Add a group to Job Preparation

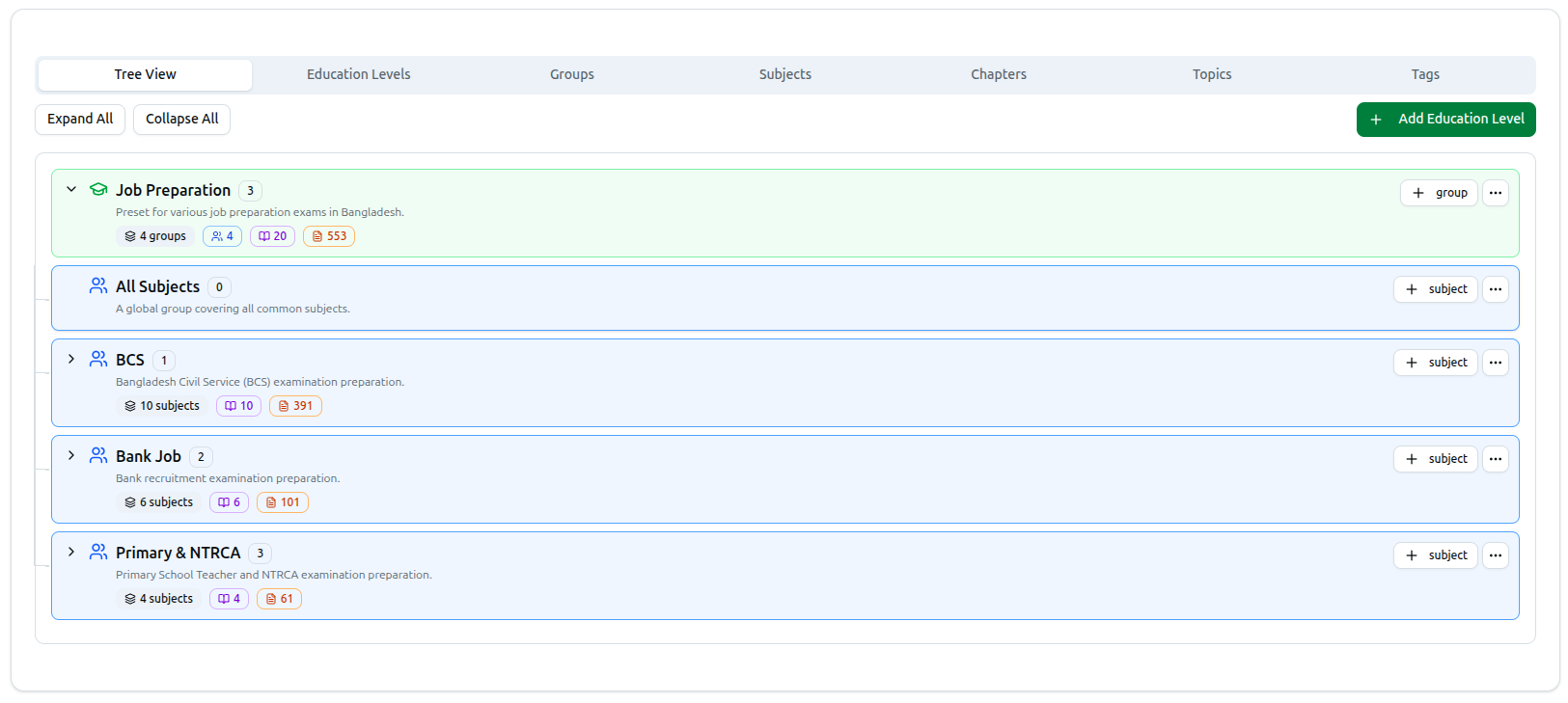(x=1439, y=193)
